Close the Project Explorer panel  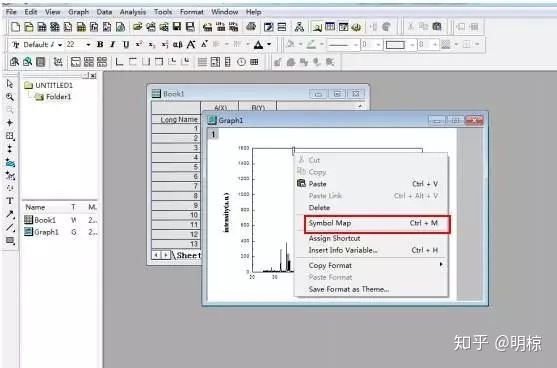tap(93, 76)
